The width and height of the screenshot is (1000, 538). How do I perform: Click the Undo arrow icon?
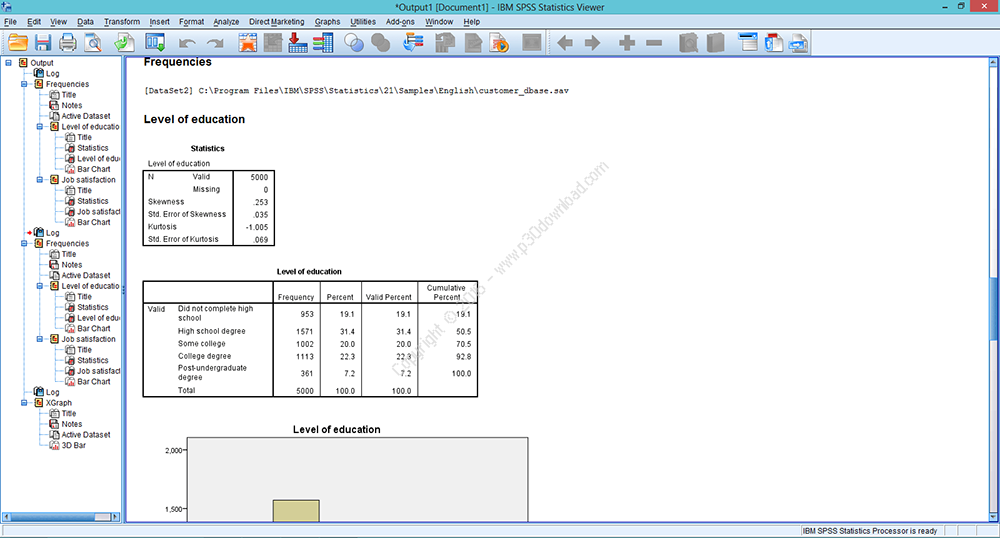[187, 43]
